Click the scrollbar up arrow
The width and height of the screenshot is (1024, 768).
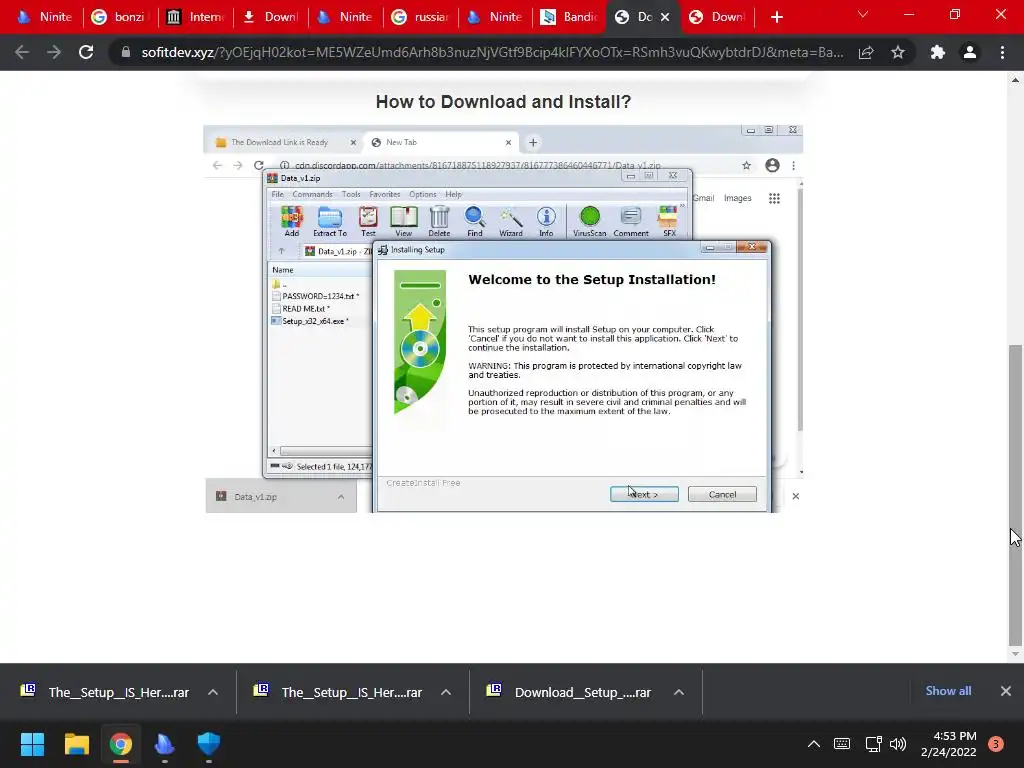tap(1015, 80)
